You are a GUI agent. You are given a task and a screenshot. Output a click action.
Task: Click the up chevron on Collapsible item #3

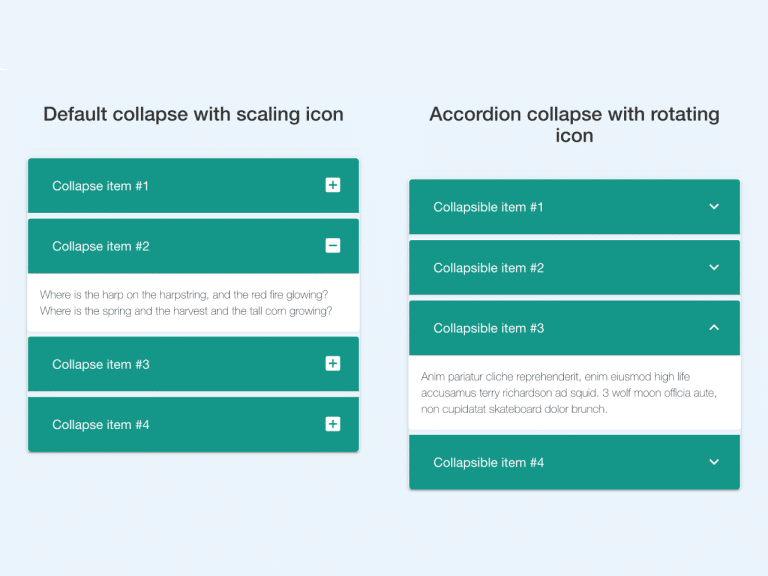point(714,328)
